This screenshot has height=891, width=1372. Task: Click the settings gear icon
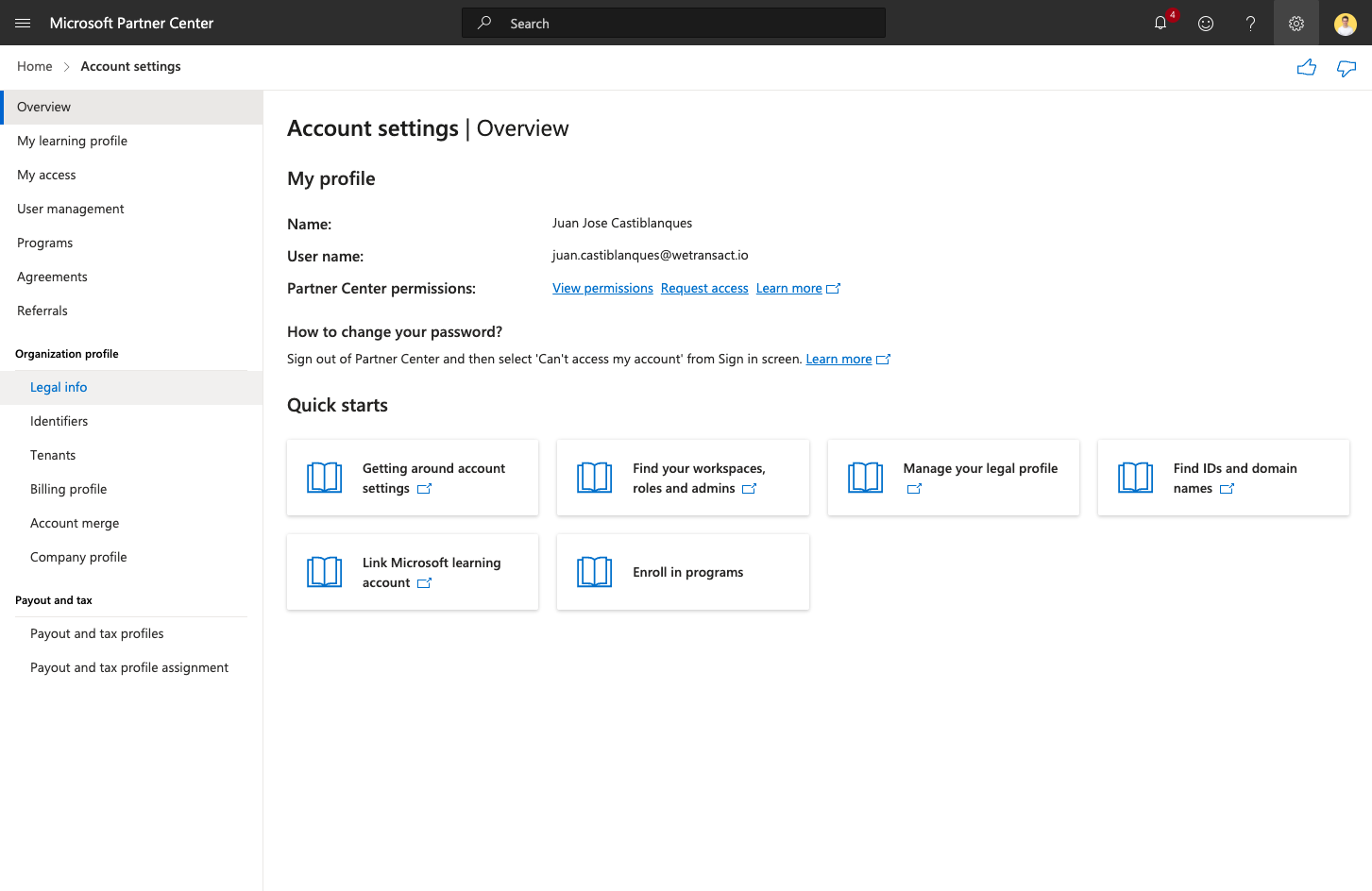1296,23
